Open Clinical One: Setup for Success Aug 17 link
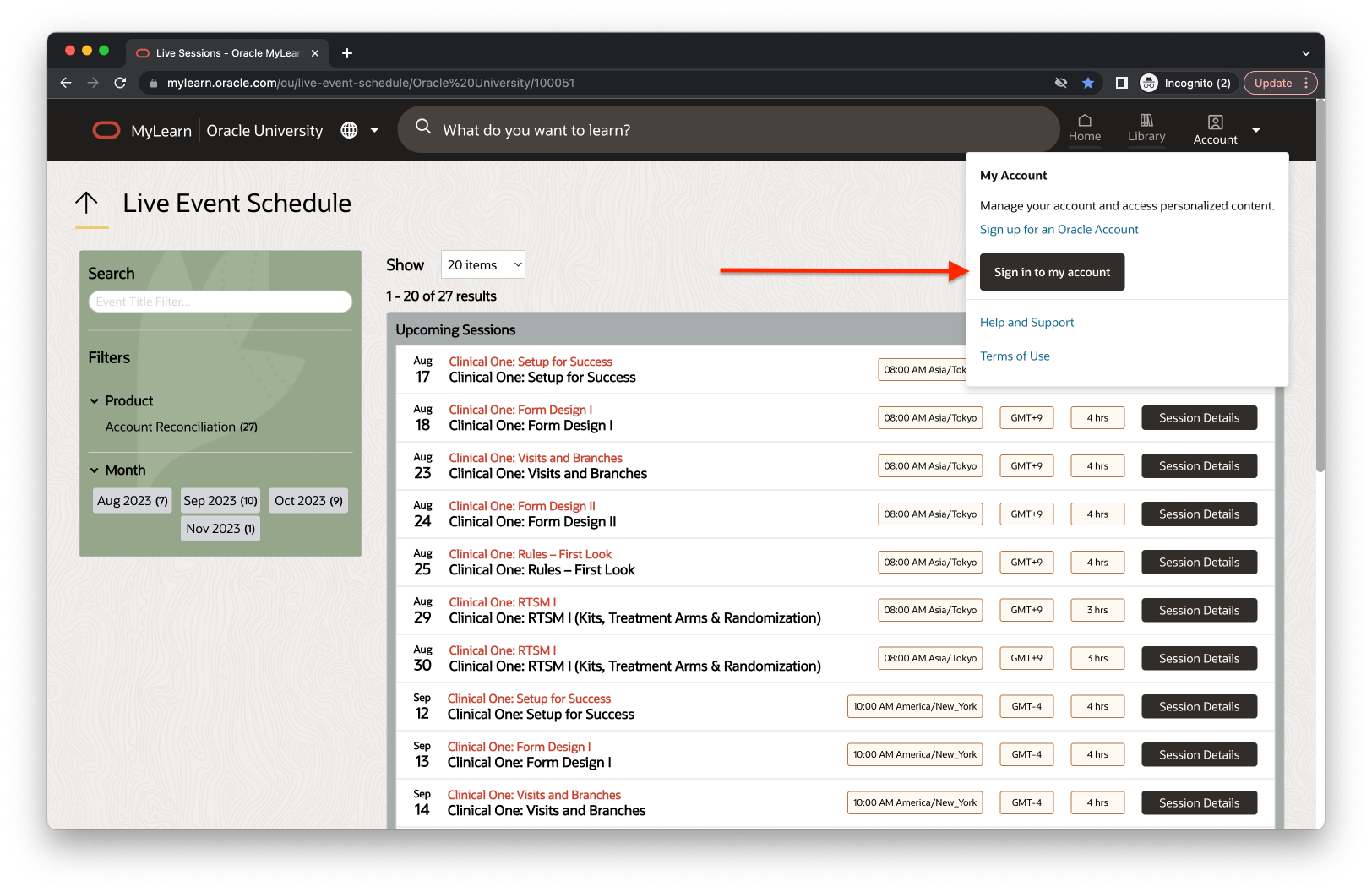1372x892 pixels. point(531,362)
